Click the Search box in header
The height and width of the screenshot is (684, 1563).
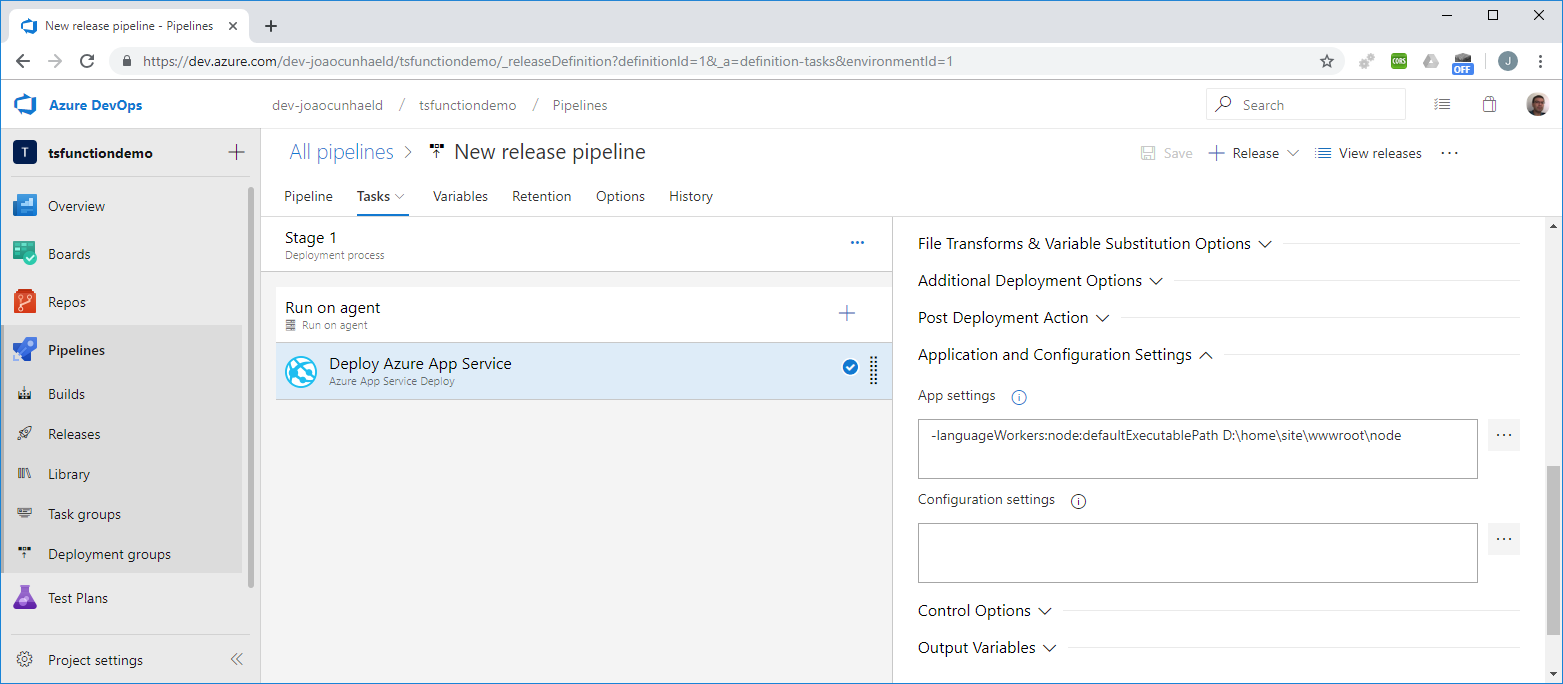coord(1306,104)
